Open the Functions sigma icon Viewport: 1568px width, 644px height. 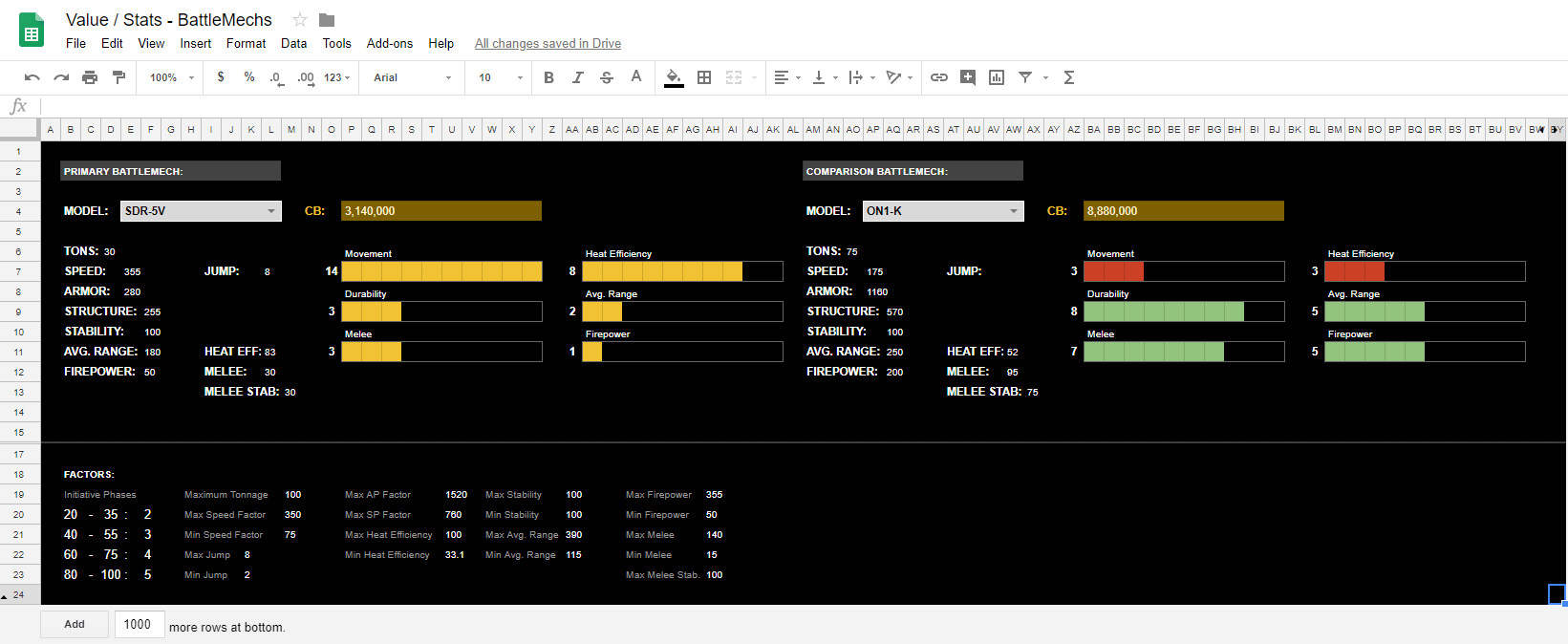click(1069, 77)
